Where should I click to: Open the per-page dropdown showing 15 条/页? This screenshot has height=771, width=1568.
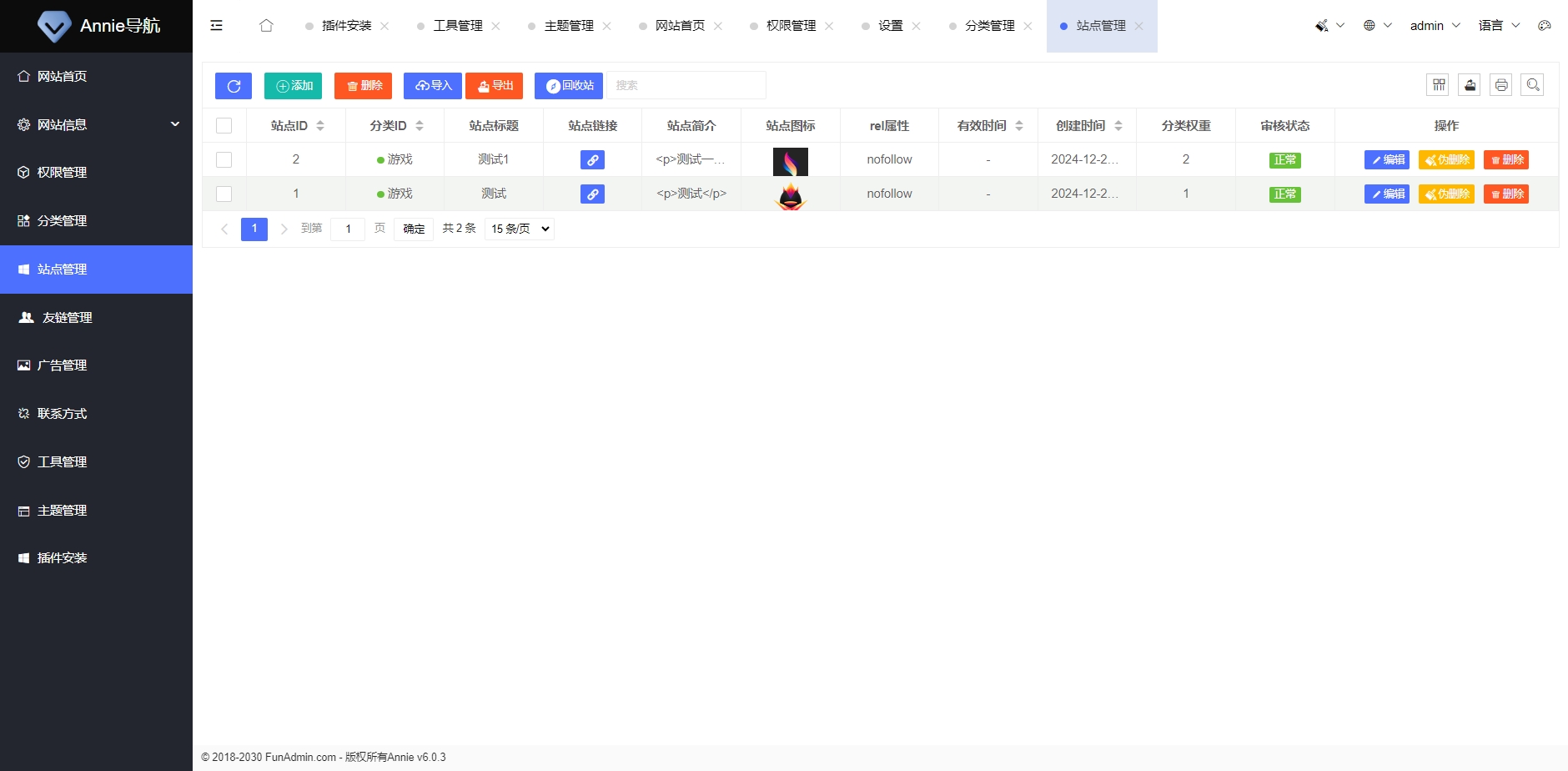coord(518,228)
